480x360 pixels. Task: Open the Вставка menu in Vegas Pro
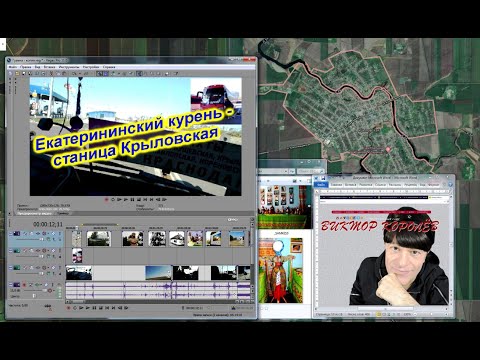pos(49,67)
